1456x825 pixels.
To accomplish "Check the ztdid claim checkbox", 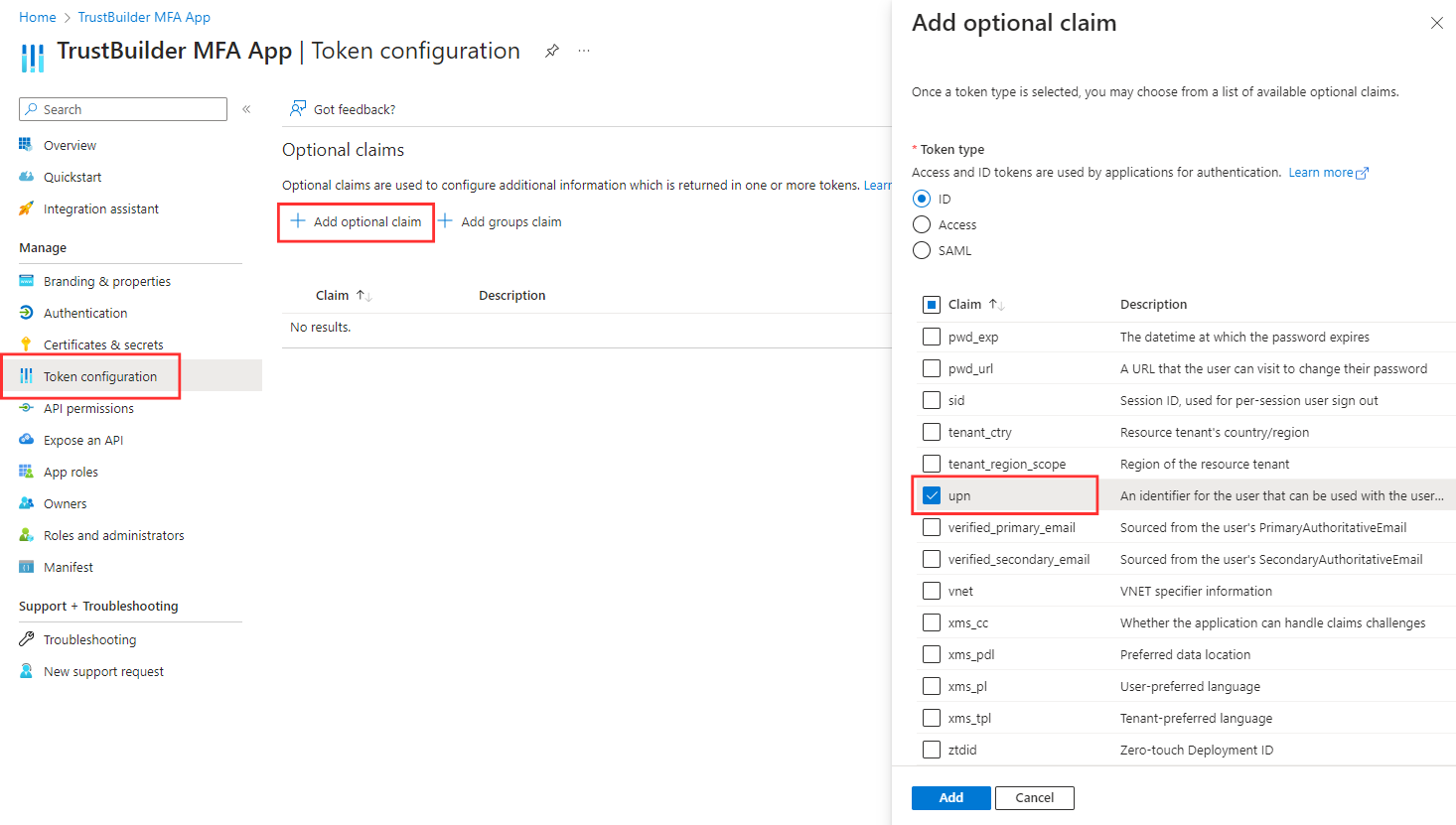I will tap(932, 750).
